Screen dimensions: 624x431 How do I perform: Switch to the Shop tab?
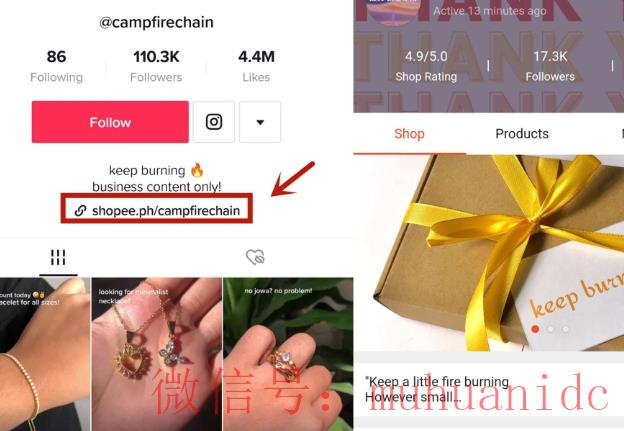(409, 134)
